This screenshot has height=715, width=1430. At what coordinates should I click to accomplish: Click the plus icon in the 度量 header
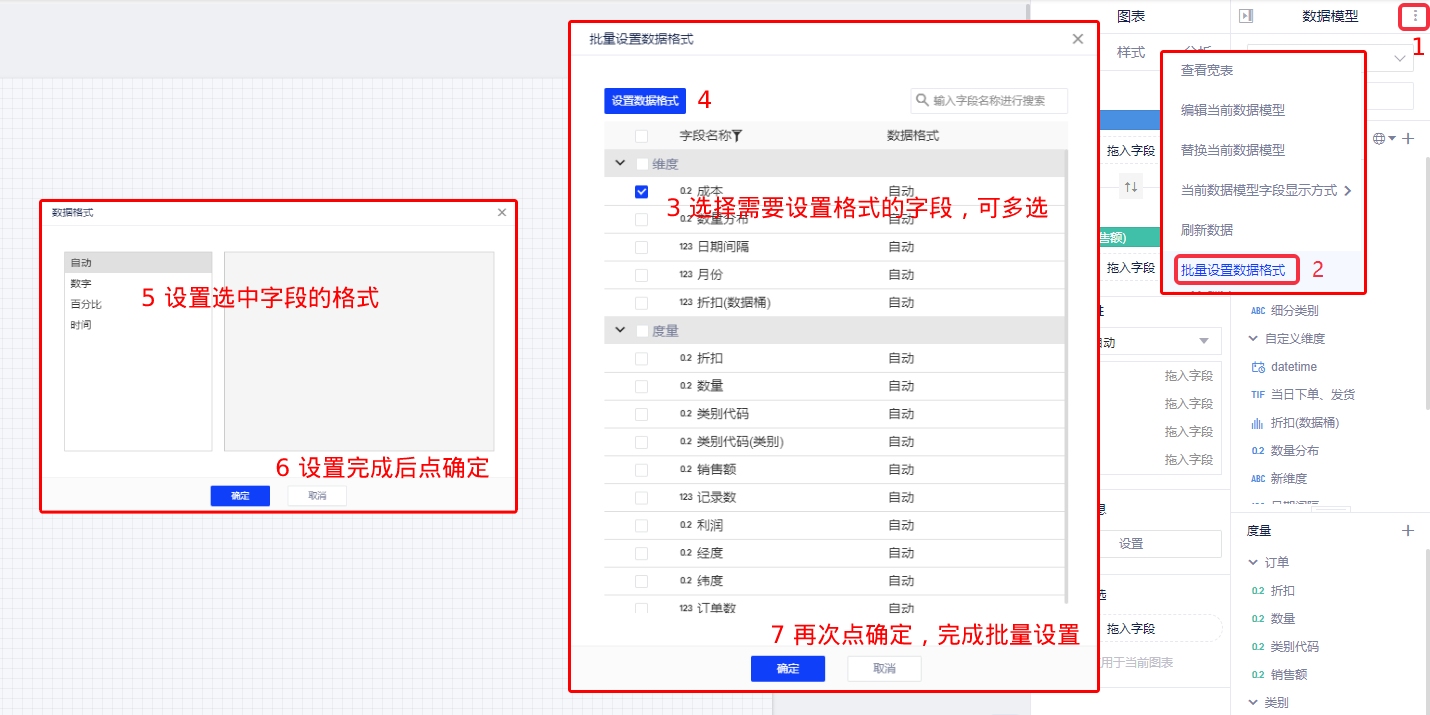(x=1408, y=531)
